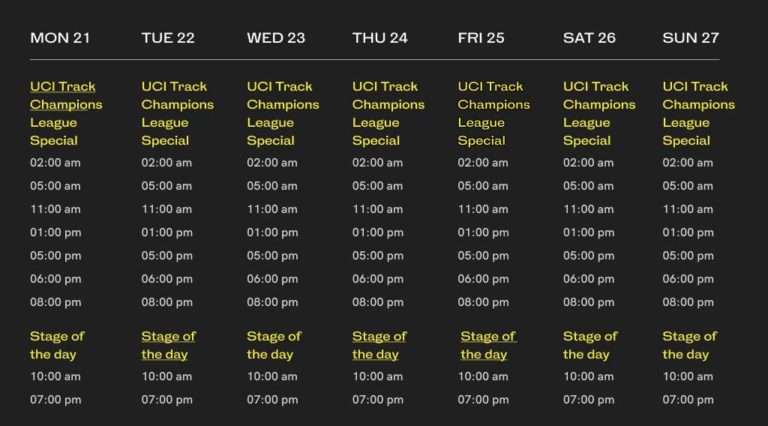The height and width of the screenshot is (426, 768).
Task: Click Tuesday's 11:00 am showtime
Action: pos(167,209)
